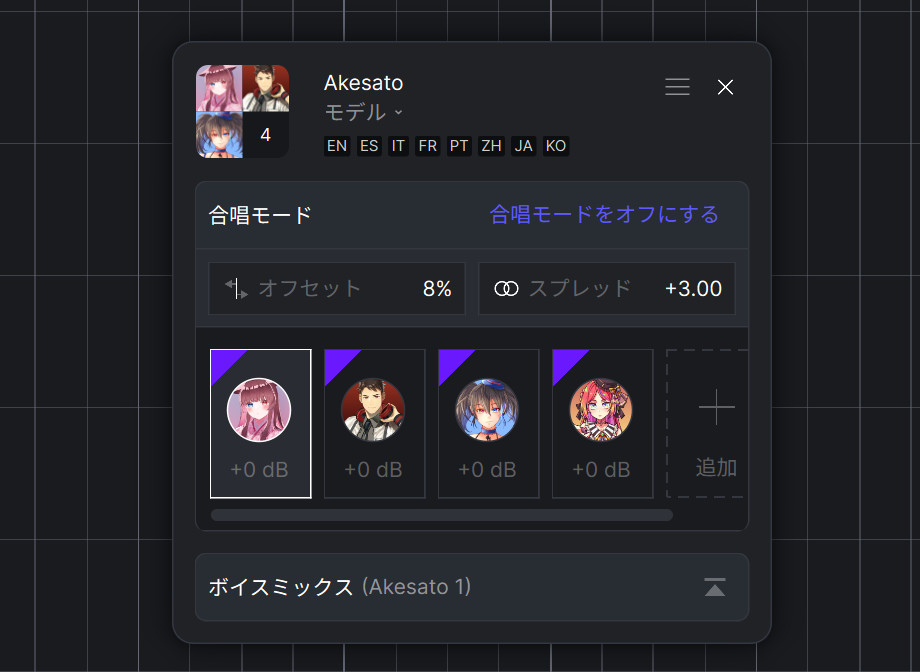
Task: Click the Akesato group avatar thumbnail
Action: pos(242,112)
